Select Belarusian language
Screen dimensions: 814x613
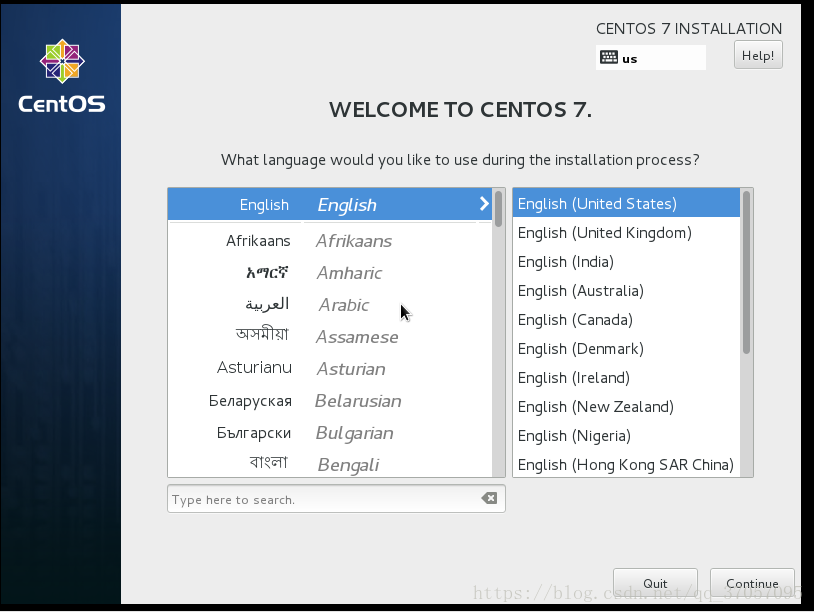[330, 401]
